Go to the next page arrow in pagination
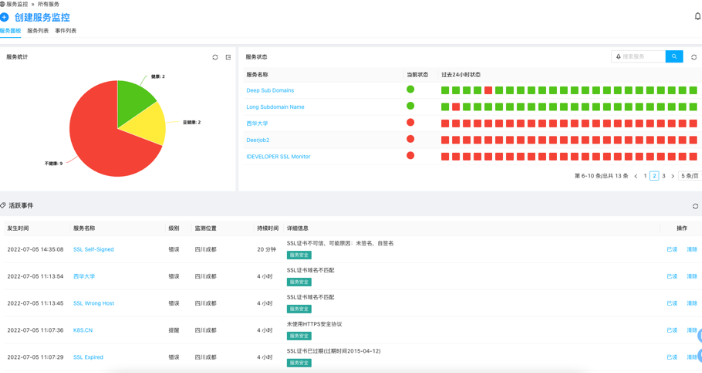This screenshot has height=373, width=702. tap(672, 176)
